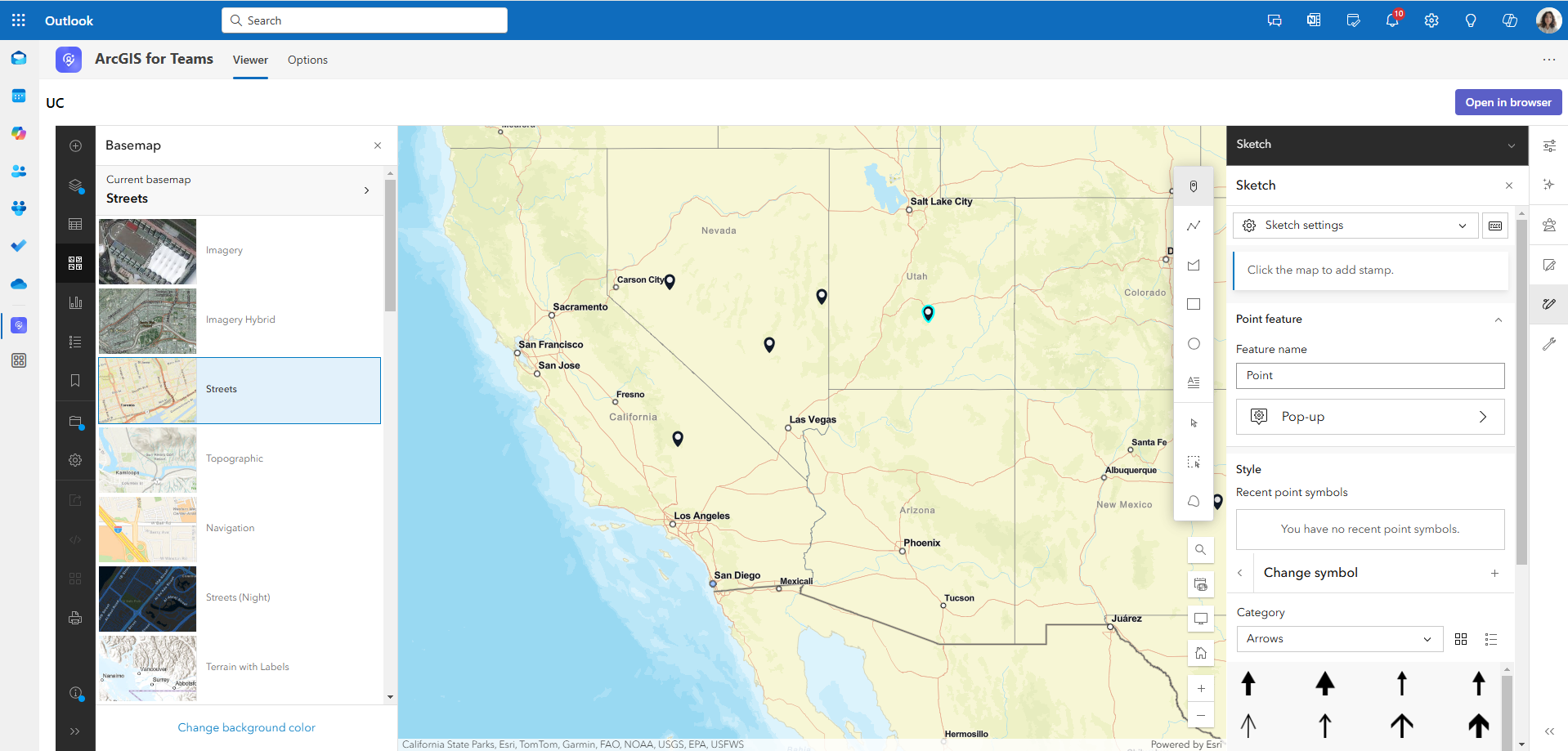Switch to the Options tab
1568x751 pixels.
click(307, 60)
